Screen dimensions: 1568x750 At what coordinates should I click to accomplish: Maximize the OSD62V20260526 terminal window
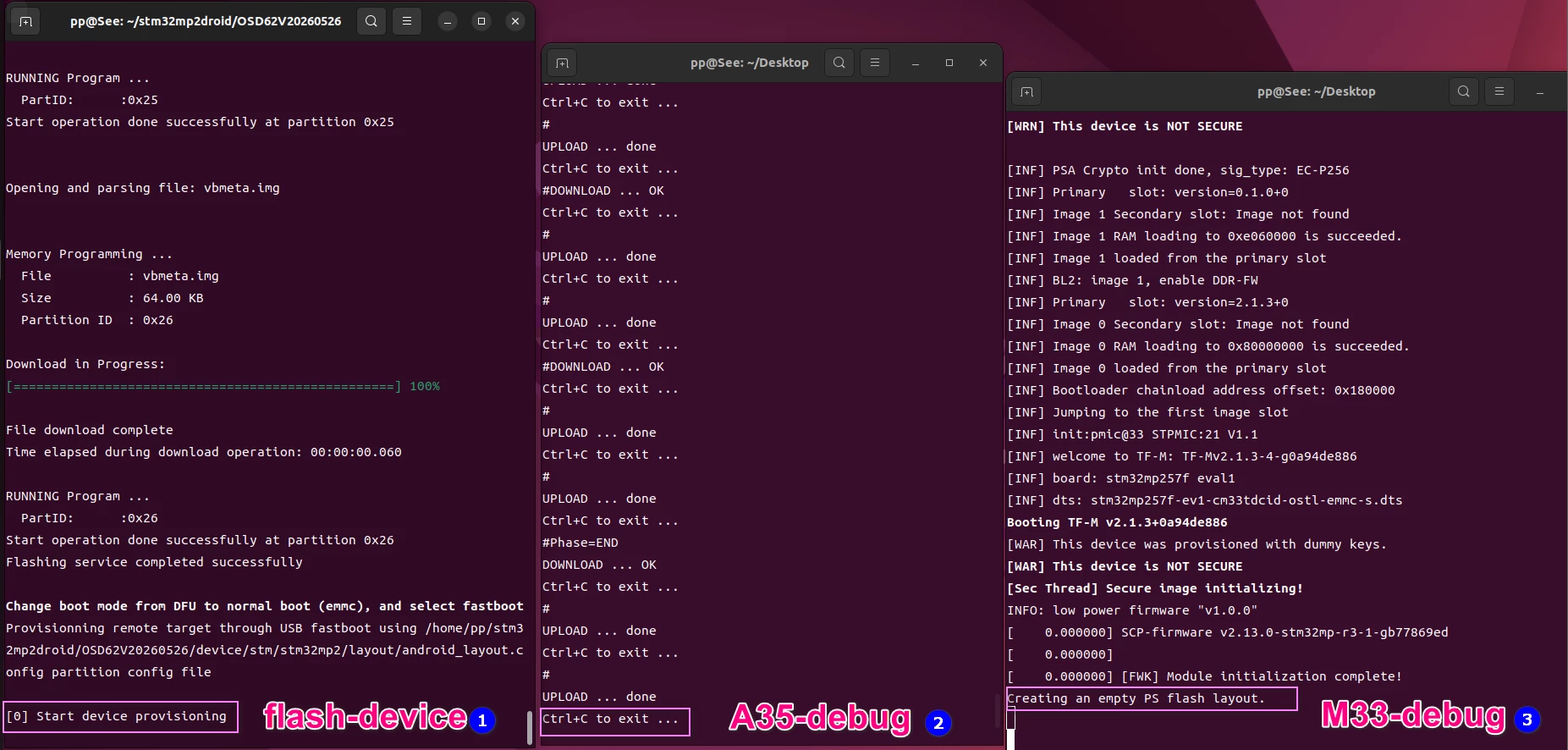481,22
